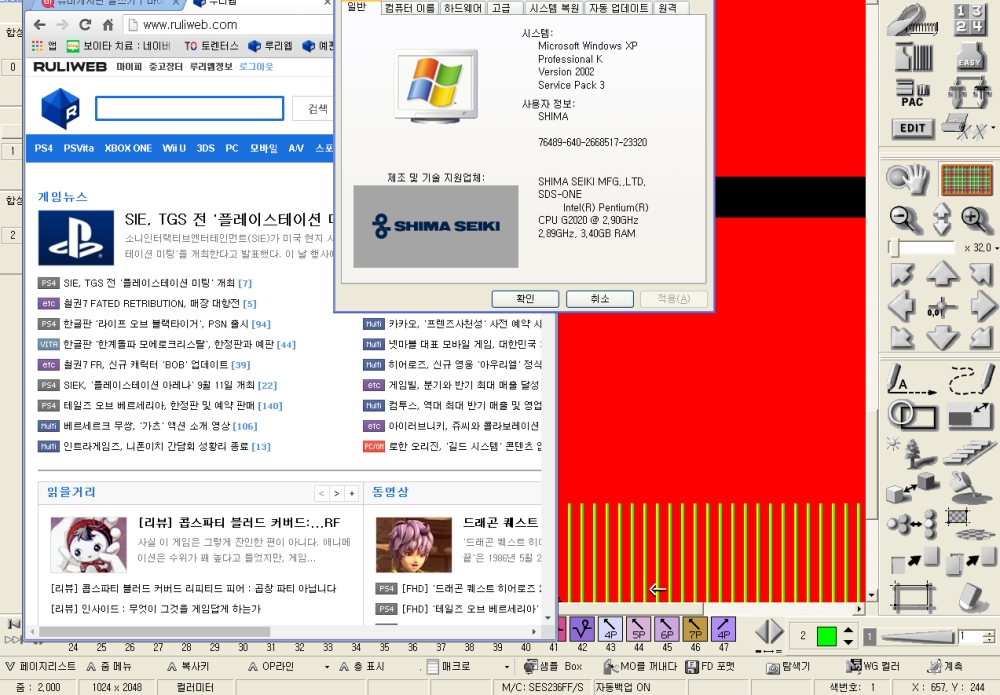Click 확인 button in System Properties
This screenshot has width=1000, height=695.
[x=525, y=298]
